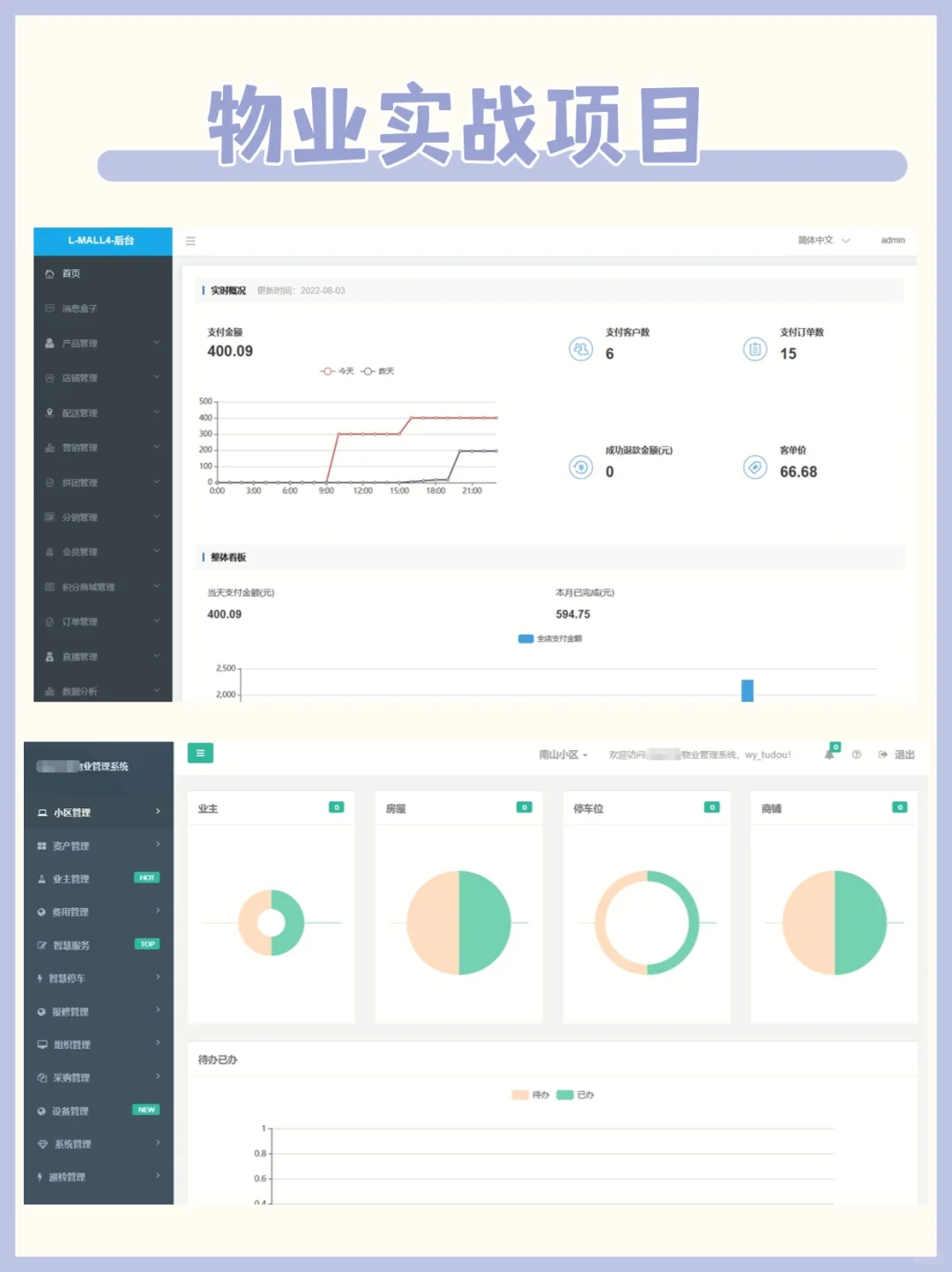
Task: Toggle the 全店支付金额 legend entry
Action: point(550,638)
